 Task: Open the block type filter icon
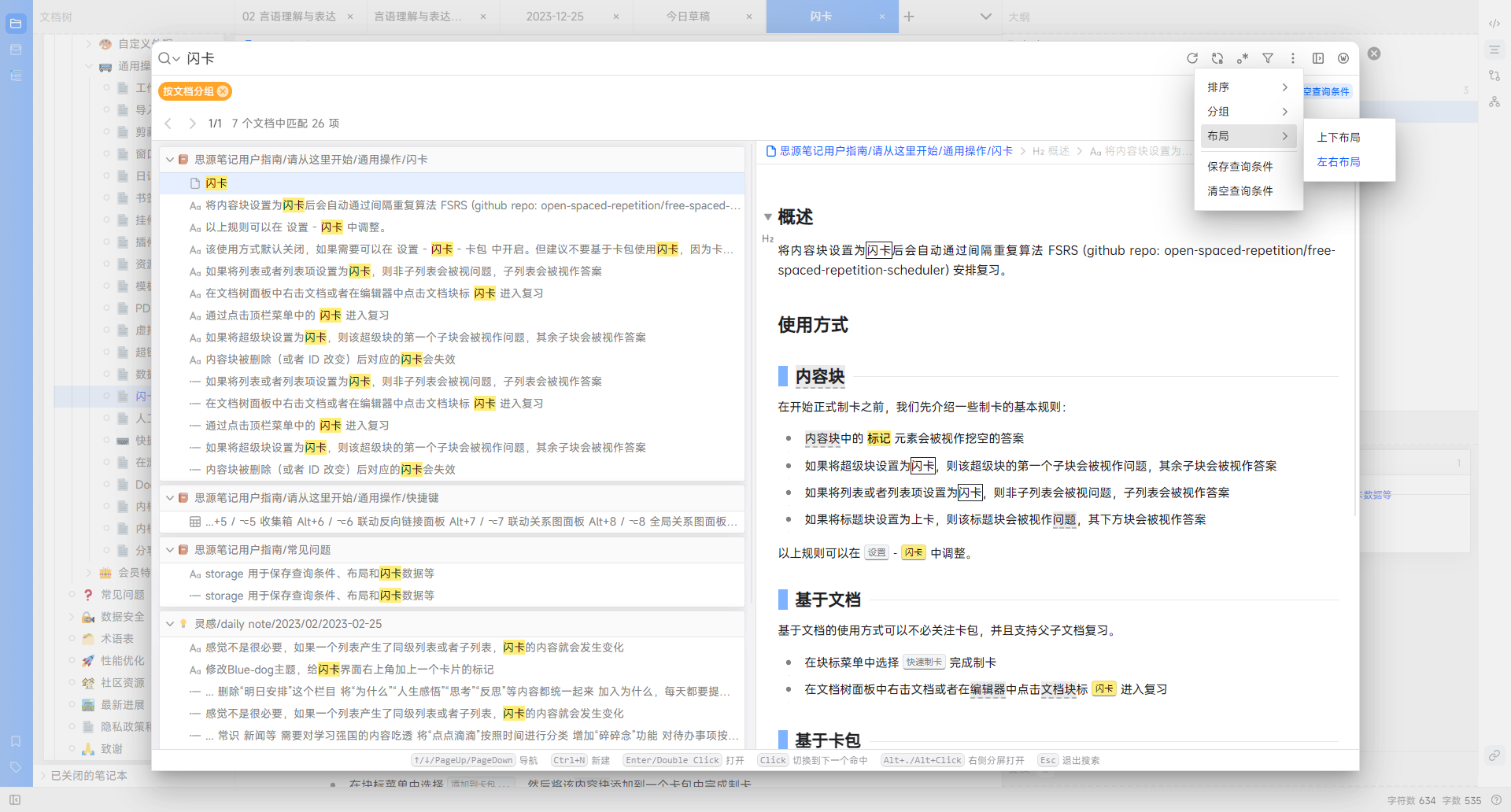[1268, 58]
